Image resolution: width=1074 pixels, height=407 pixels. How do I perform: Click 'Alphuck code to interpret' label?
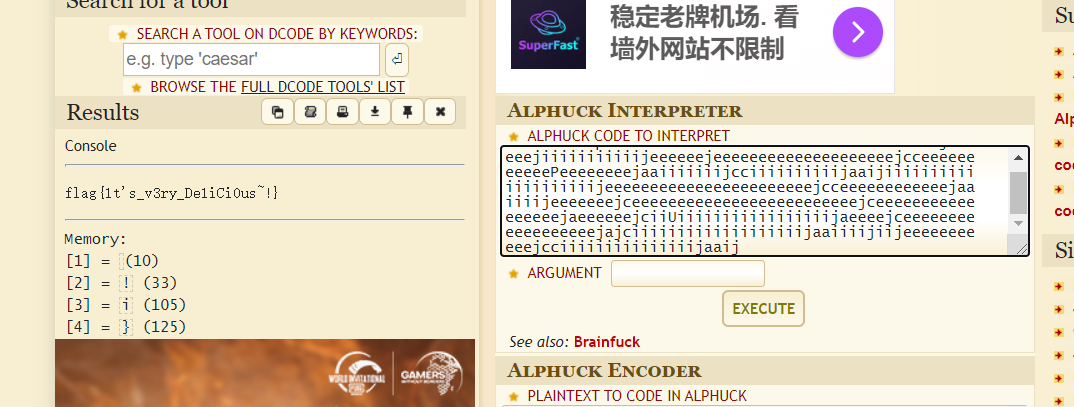(628, 136)
